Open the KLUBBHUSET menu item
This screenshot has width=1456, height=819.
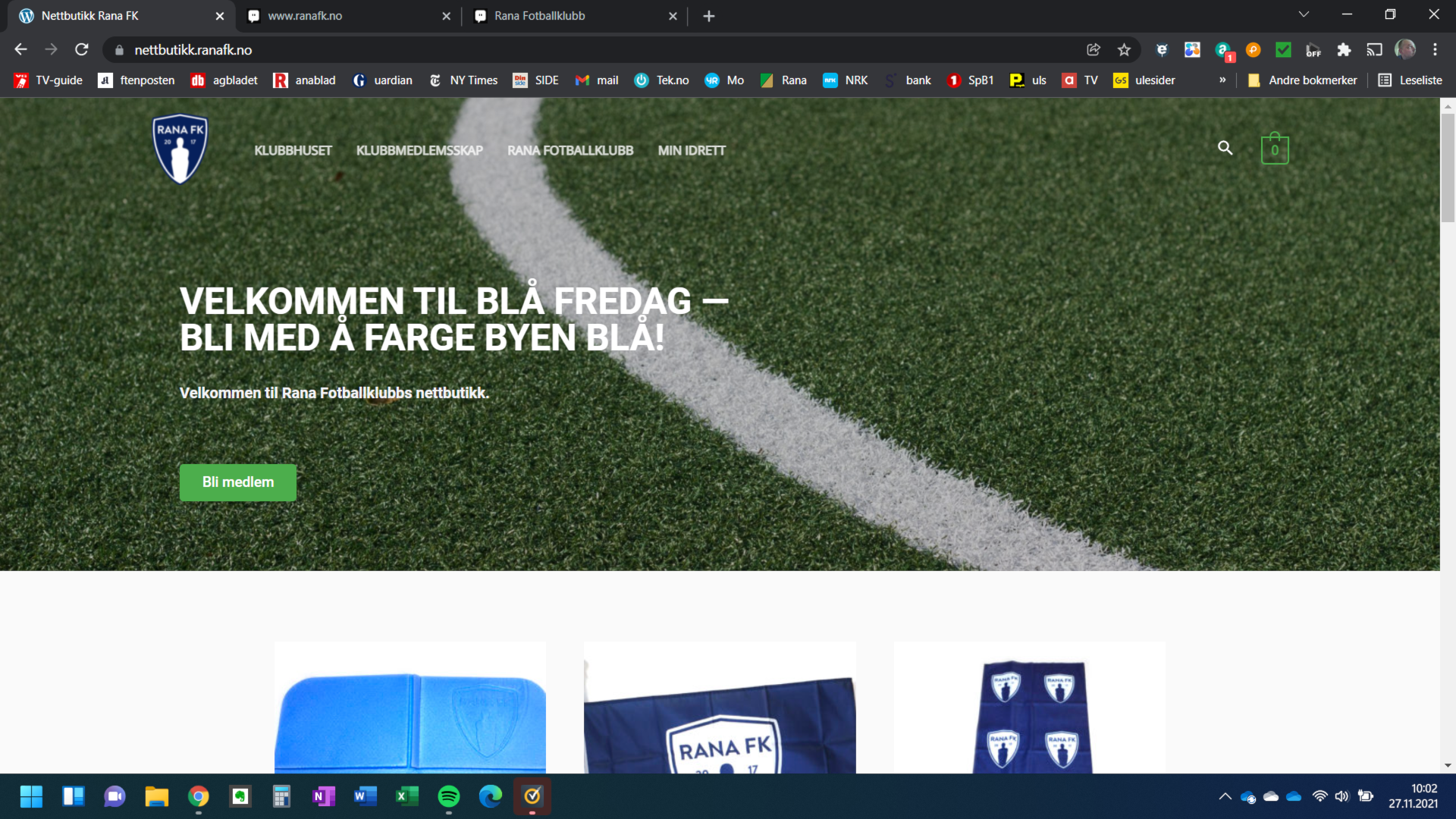point(293,150)
